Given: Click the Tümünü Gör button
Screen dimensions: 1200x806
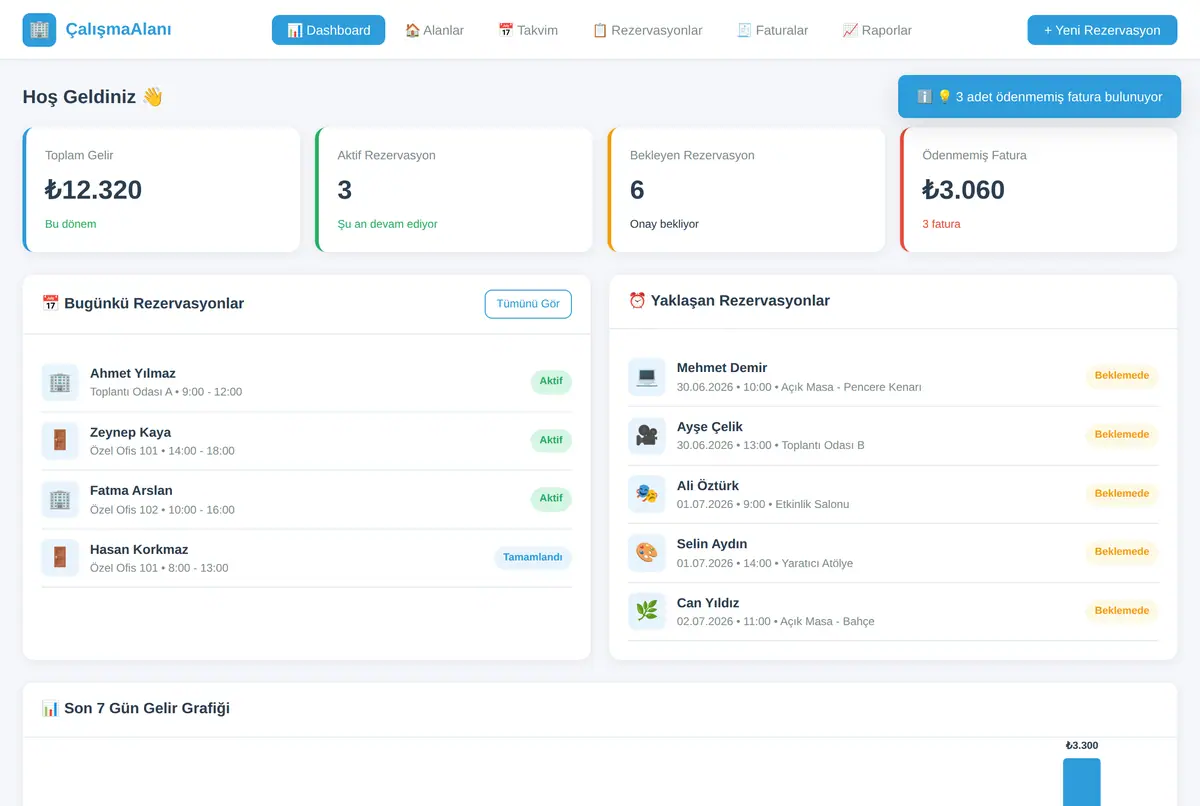Looking at the screenshot, I should coord(528,304).
